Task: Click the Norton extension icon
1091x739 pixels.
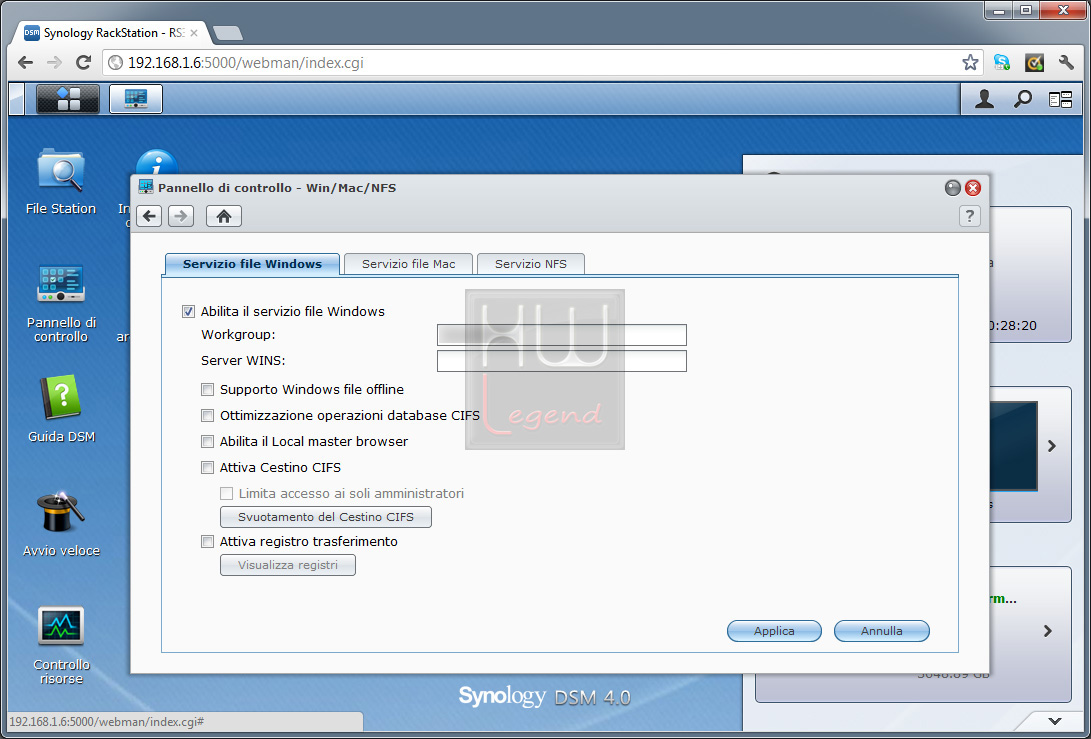Action: 1035,63
